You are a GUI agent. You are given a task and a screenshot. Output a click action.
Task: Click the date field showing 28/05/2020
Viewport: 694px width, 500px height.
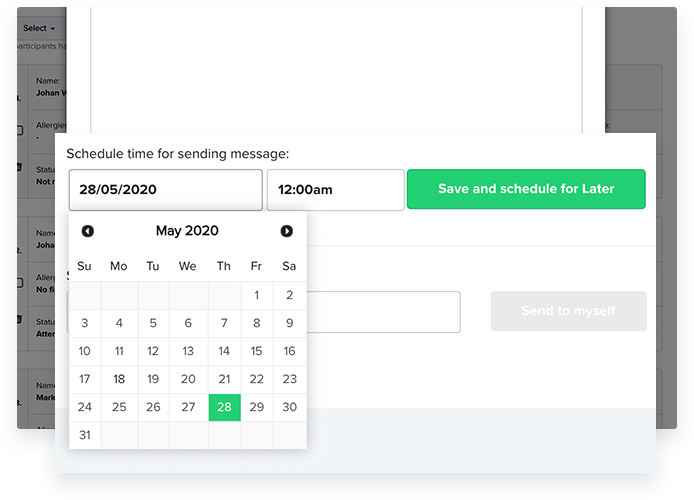166,189
